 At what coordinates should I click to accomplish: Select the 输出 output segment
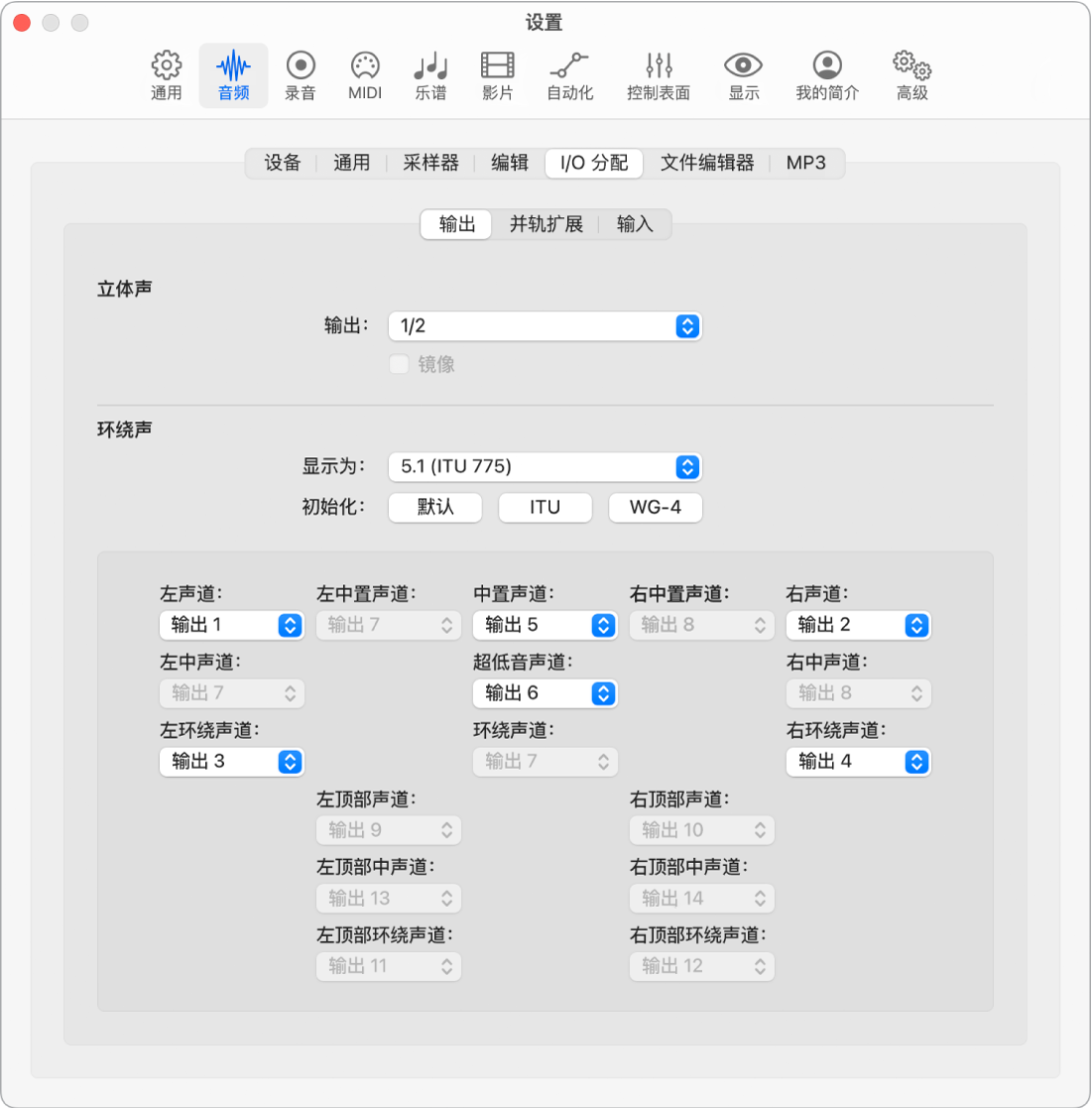coord(457,225)
